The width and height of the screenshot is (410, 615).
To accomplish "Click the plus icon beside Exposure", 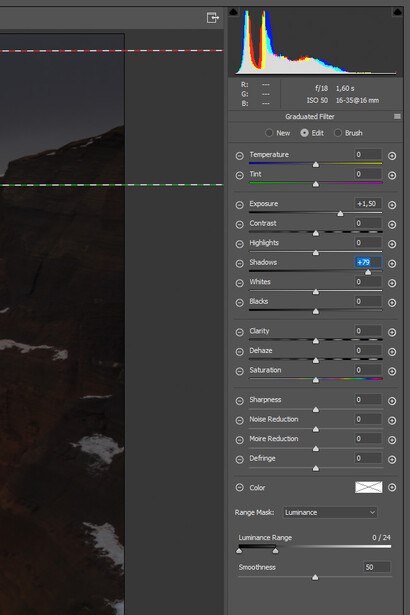I will click(392, 205).
